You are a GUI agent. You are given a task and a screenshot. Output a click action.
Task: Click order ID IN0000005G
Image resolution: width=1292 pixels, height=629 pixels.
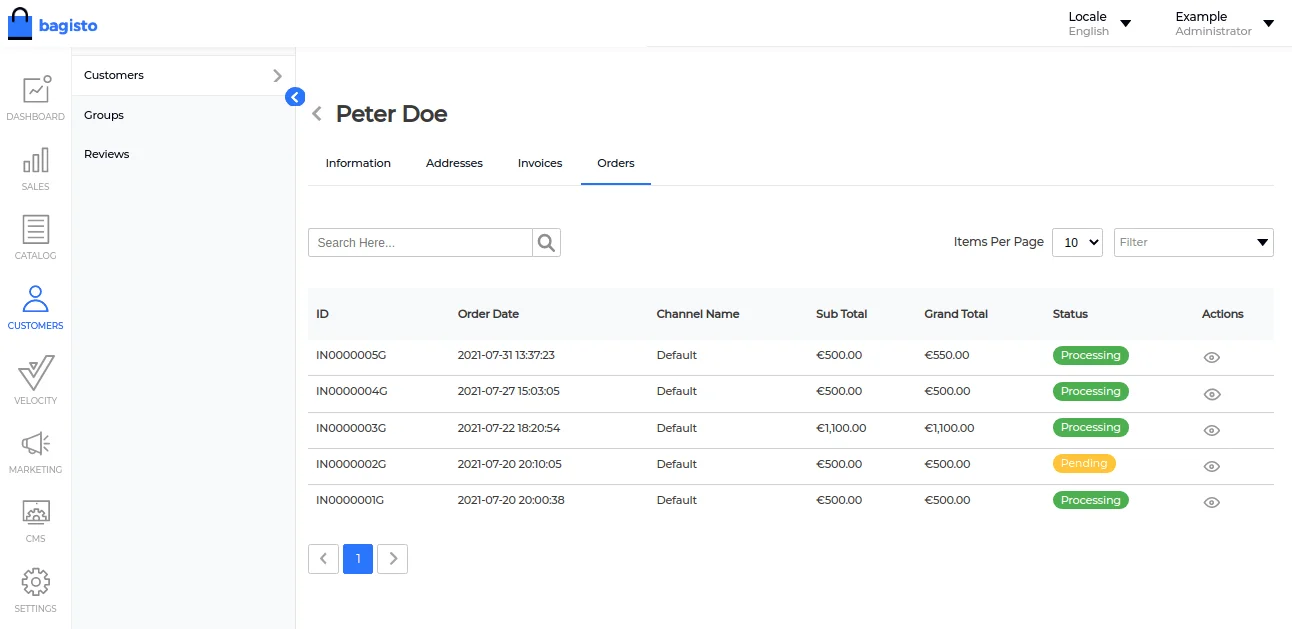[x=351, y=355]
